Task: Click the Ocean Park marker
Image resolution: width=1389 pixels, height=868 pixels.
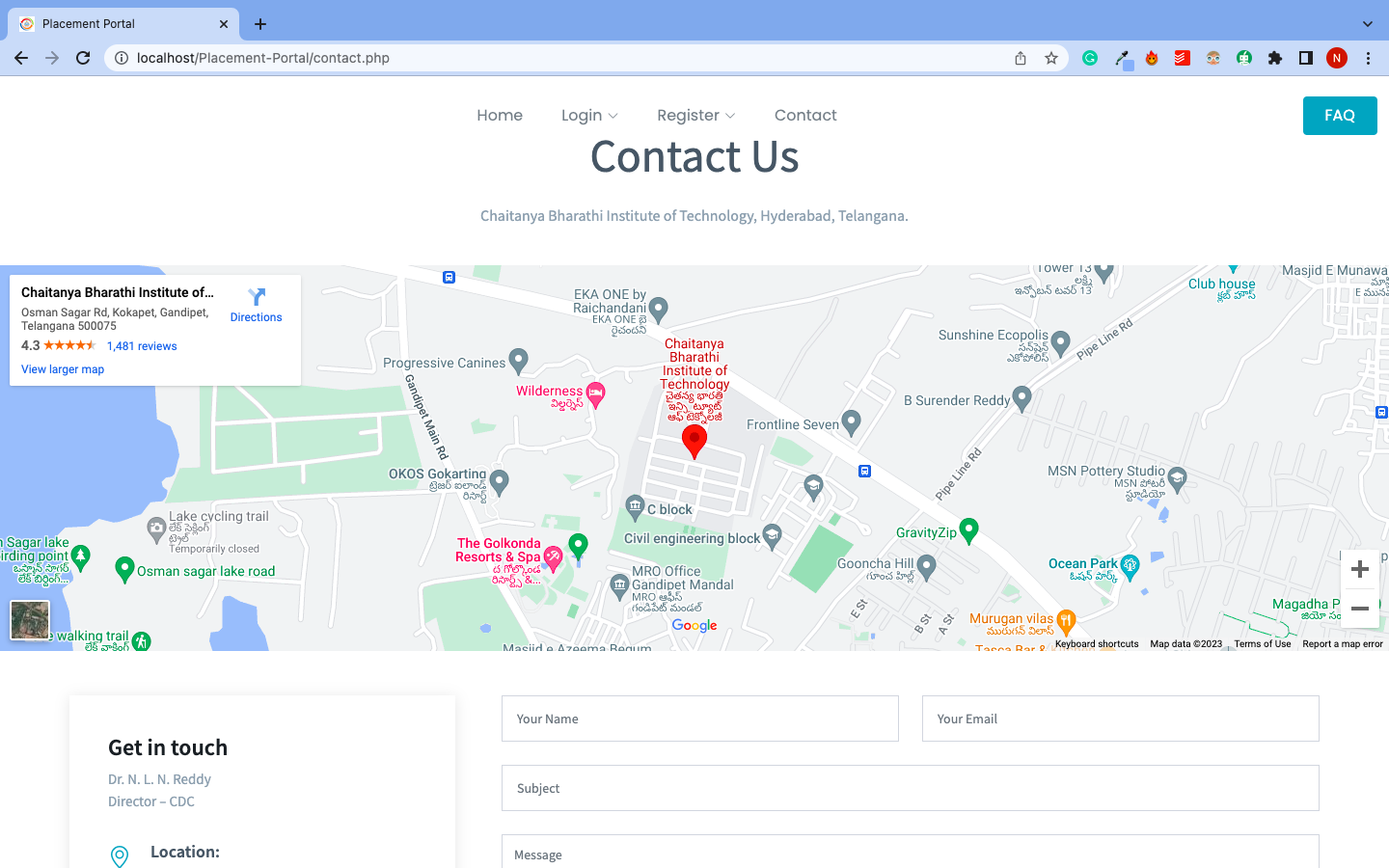Action: coord(1130,567)
